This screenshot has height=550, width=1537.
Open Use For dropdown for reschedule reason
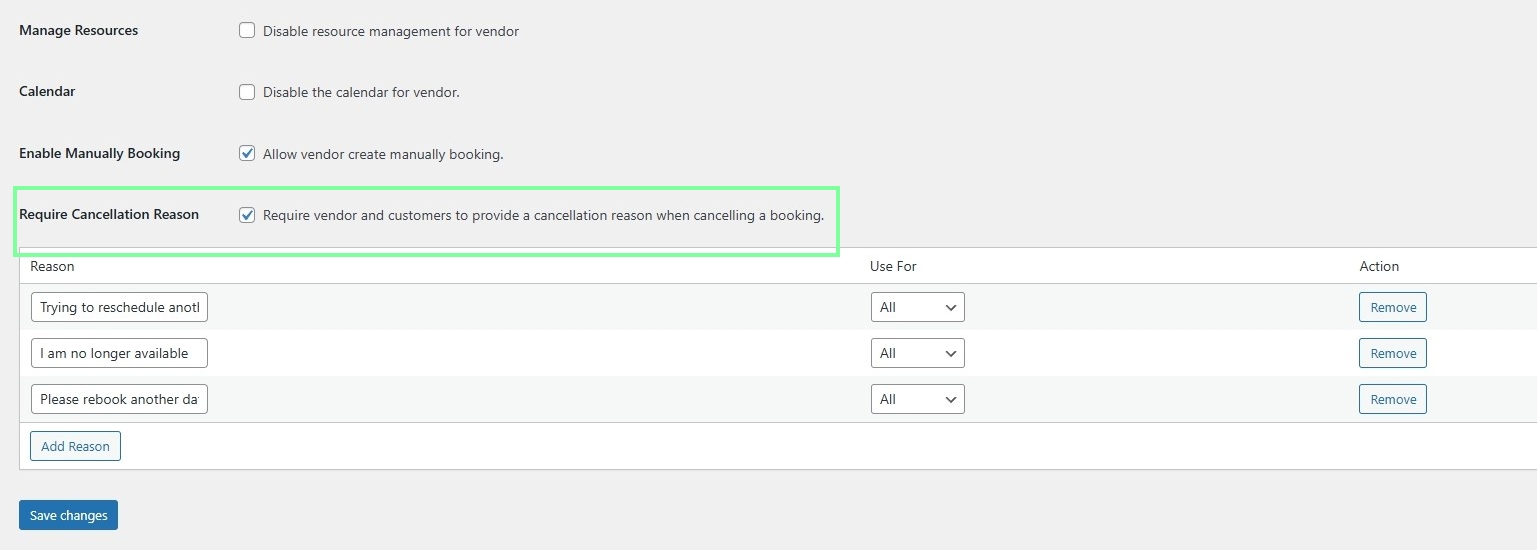click(x=917, y=307)
